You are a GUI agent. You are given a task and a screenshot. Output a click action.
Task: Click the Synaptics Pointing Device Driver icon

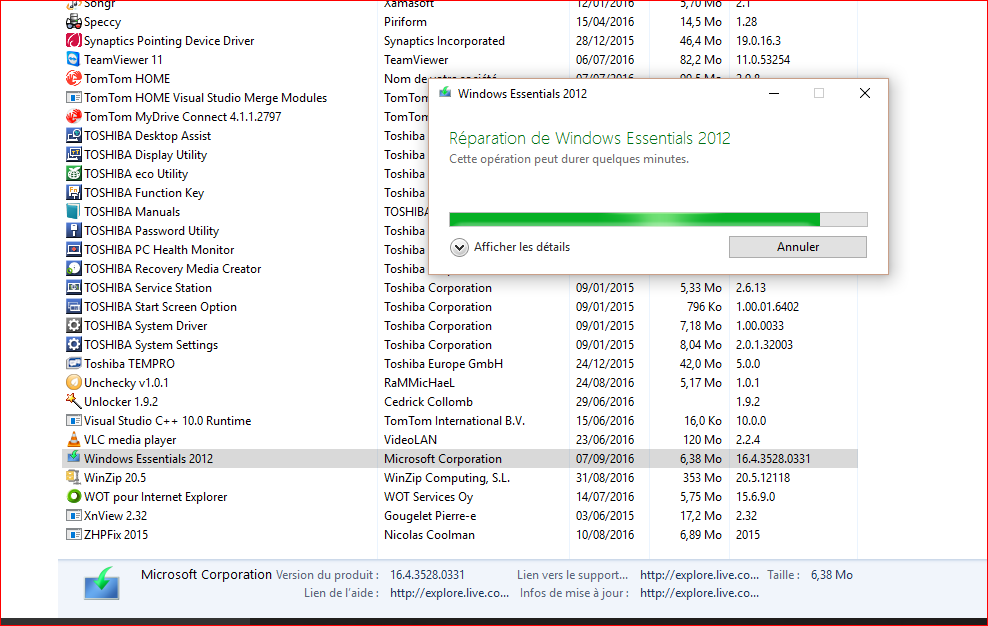coord(74,41)
